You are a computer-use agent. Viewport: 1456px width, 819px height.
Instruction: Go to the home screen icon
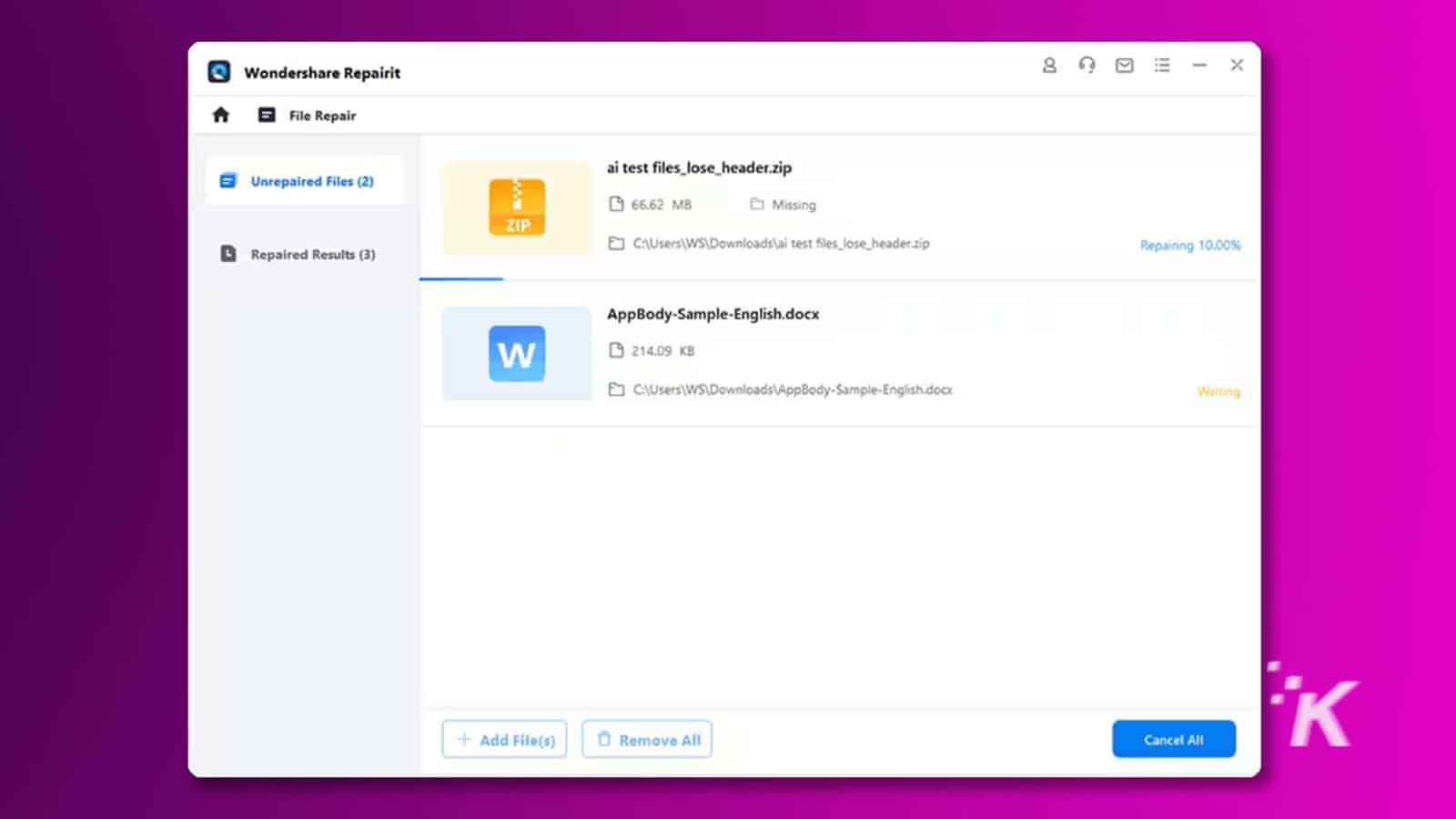pyautogui.click(x=220, y=115)
